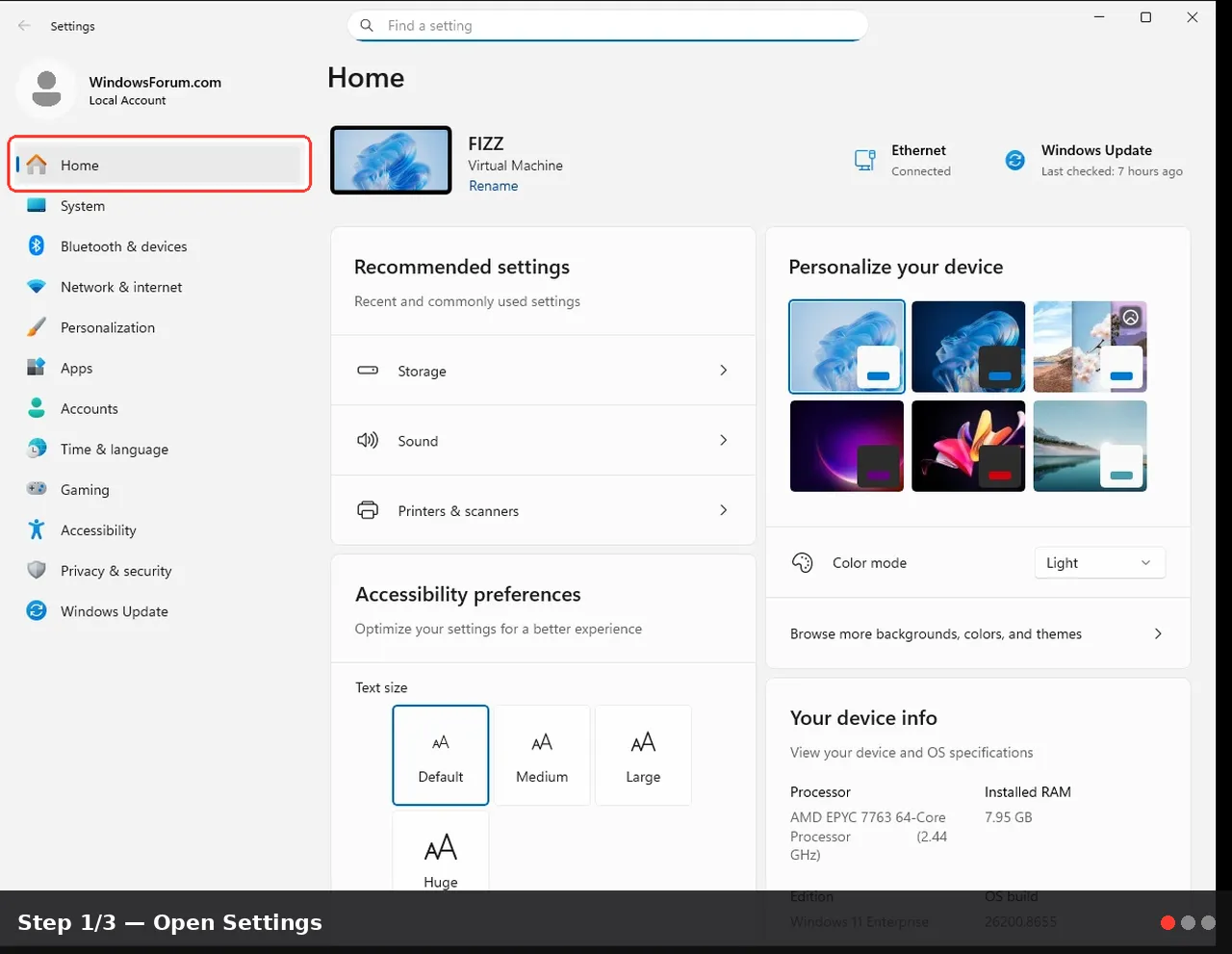1232x954 pixels.
Task: Apply the dark blue bloom theme
Action: tap(968, 347)
